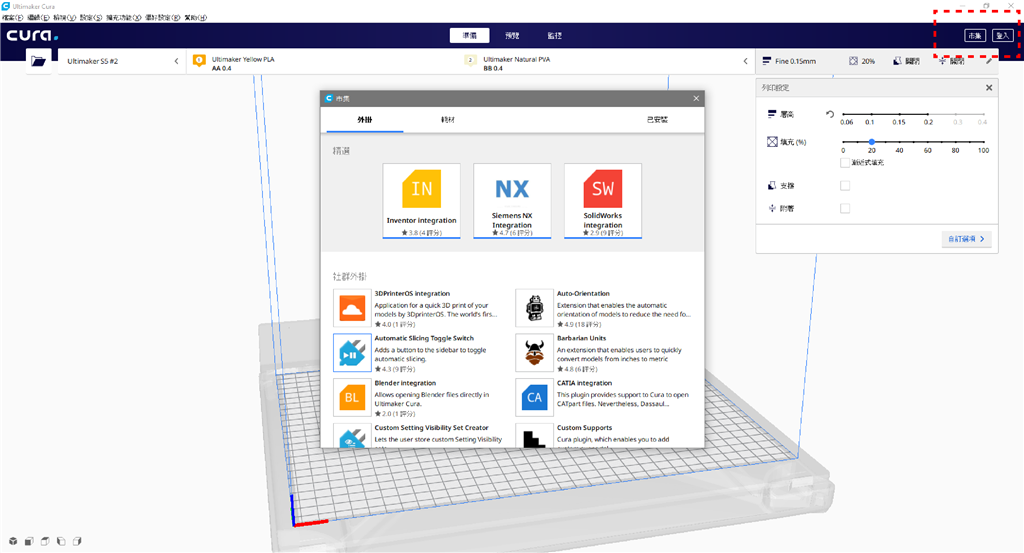This screenshot has width=1024, height=553.
Task: Open the Inventor integration plugin tile
Action: coord(421,201)
